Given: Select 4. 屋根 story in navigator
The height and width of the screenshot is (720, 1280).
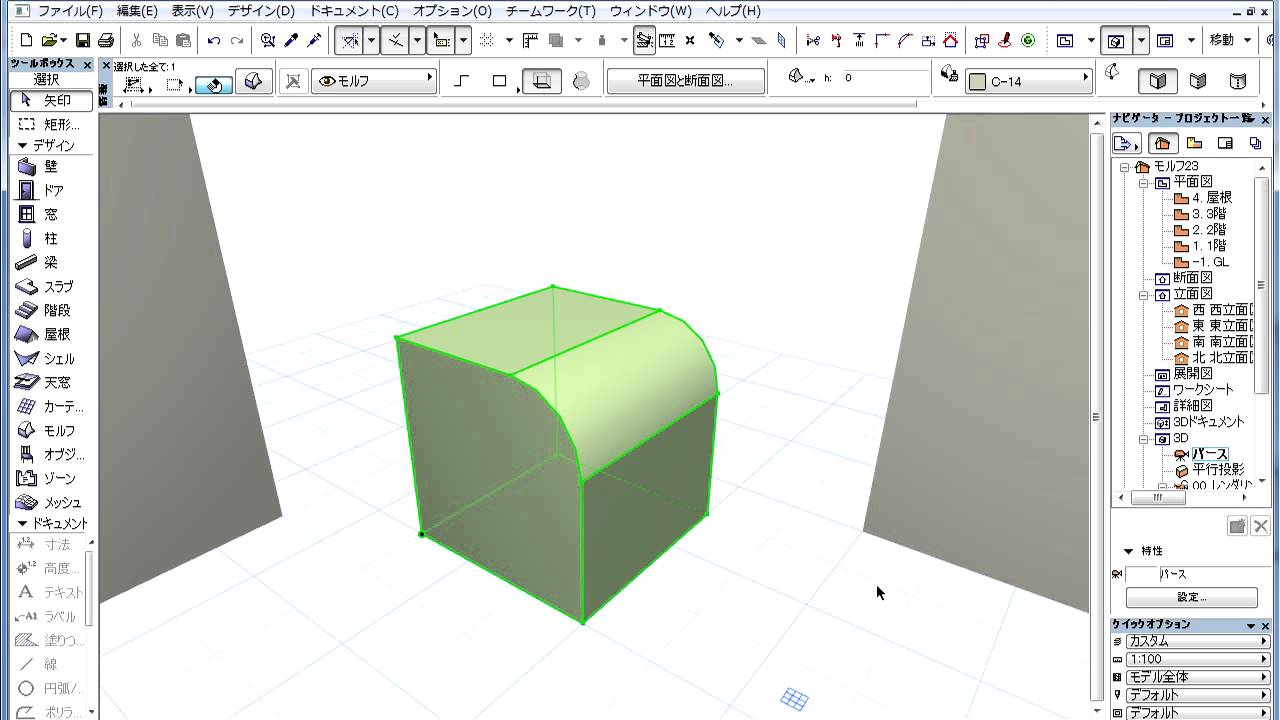Looking at the screenshot, I should (1211, 198).
